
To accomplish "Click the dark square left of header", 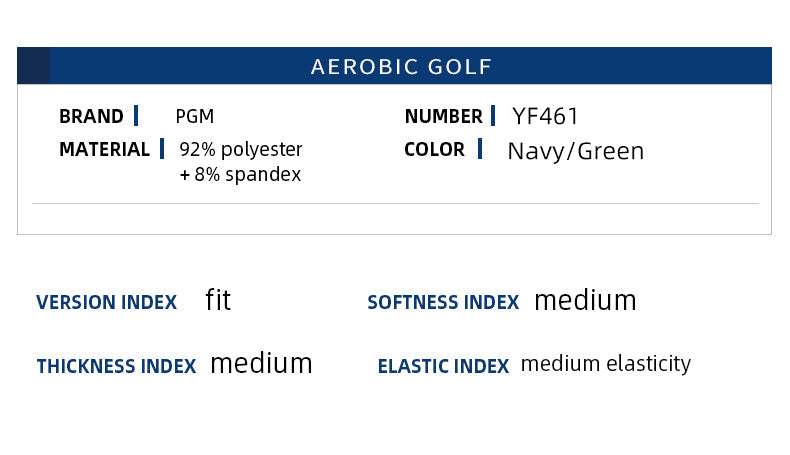I will (33, 66).
